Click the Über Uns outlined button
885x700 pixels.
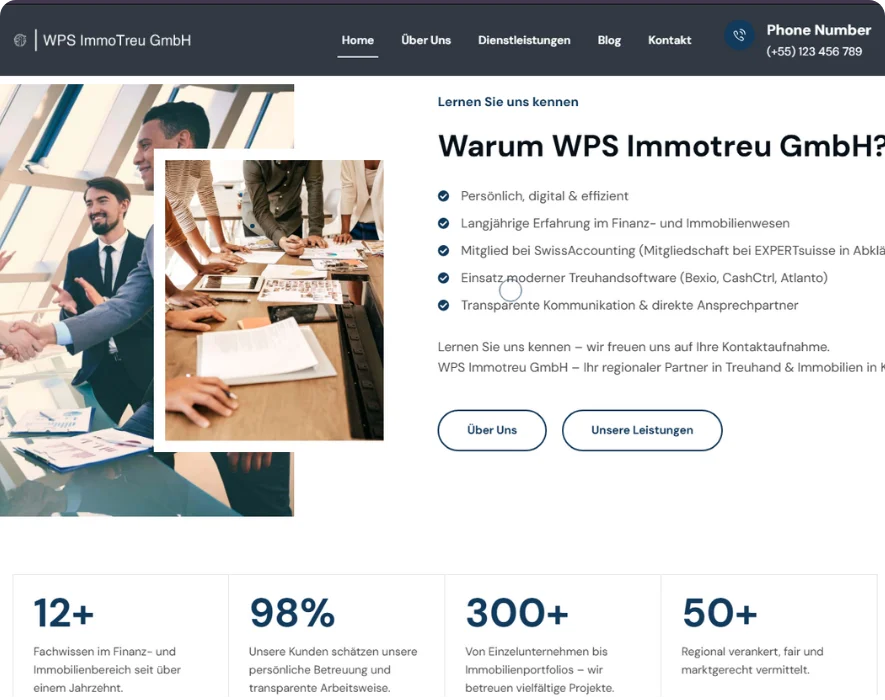pos(492,430)
